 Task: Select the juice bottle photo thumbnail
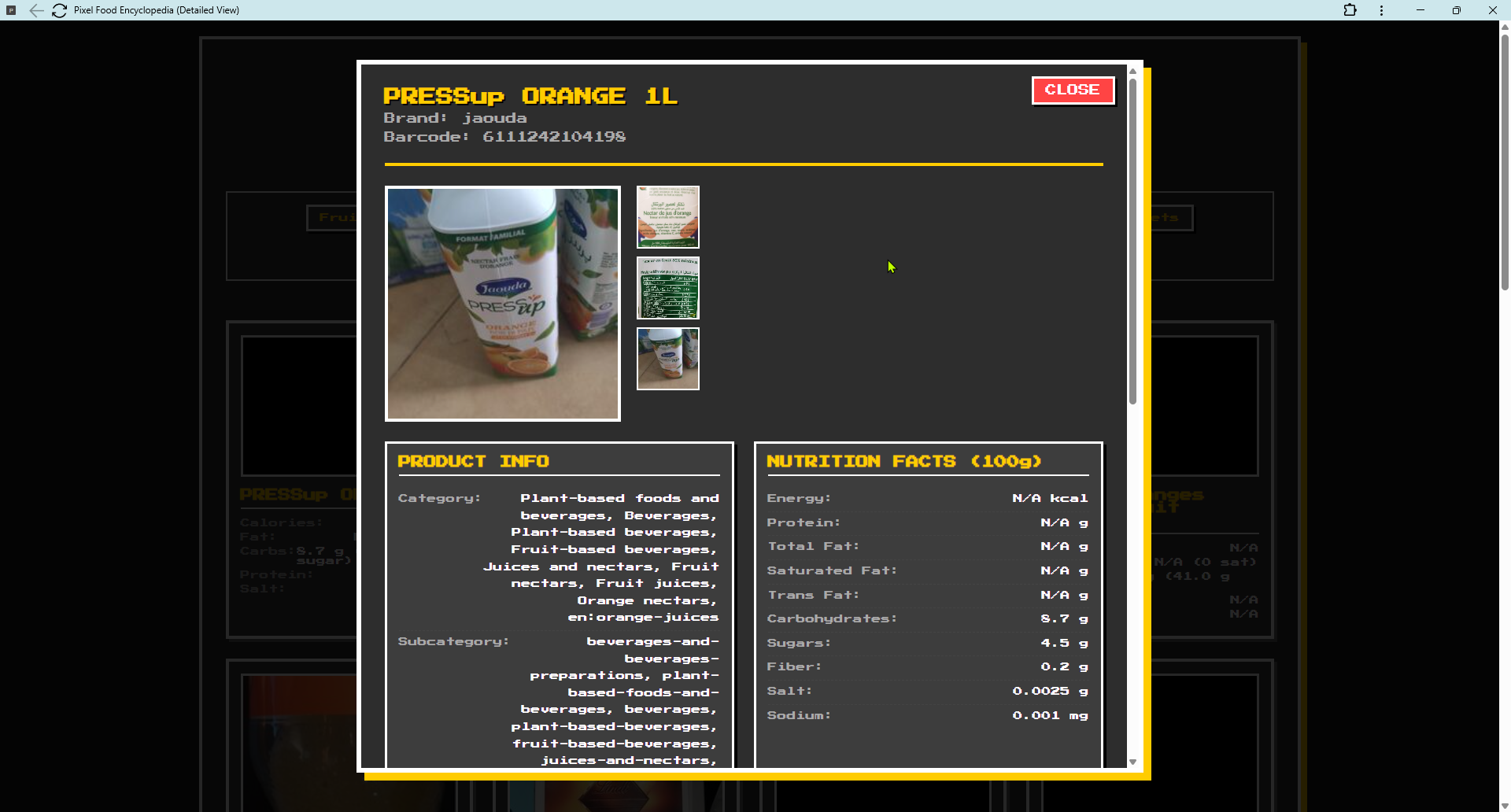[668, 359]
